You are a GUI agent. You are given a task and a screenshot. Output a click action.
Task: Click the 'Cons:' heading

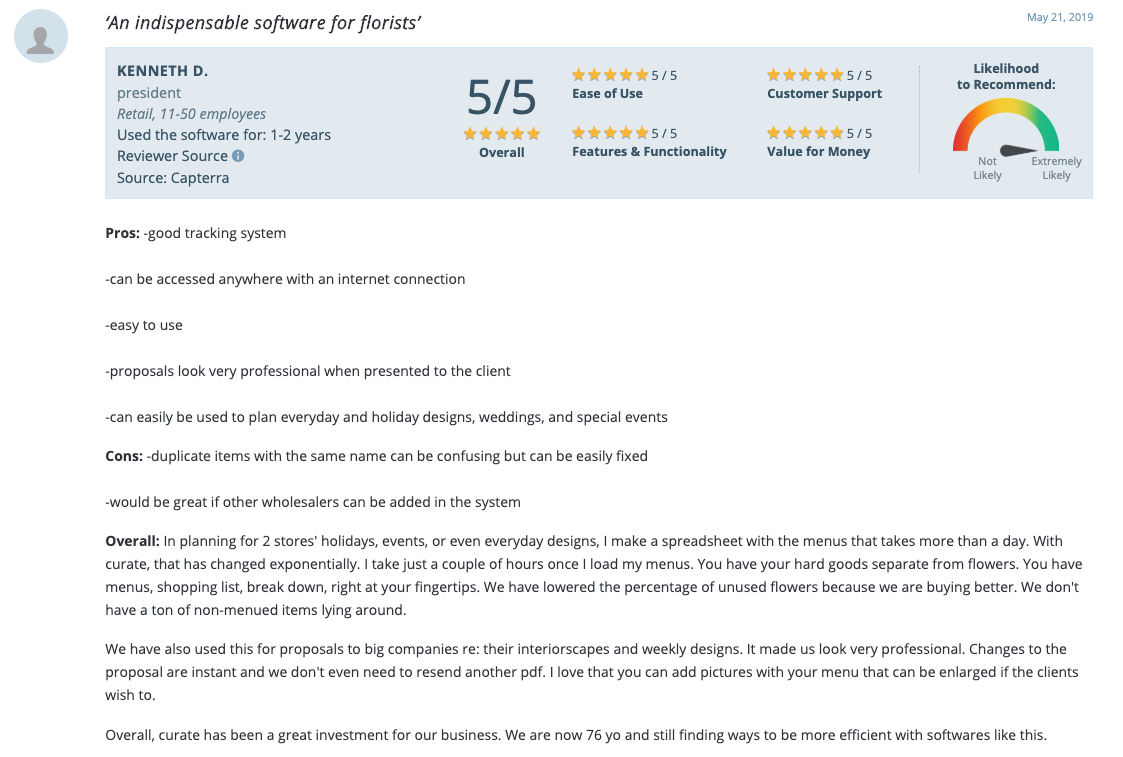click(124, 456)
